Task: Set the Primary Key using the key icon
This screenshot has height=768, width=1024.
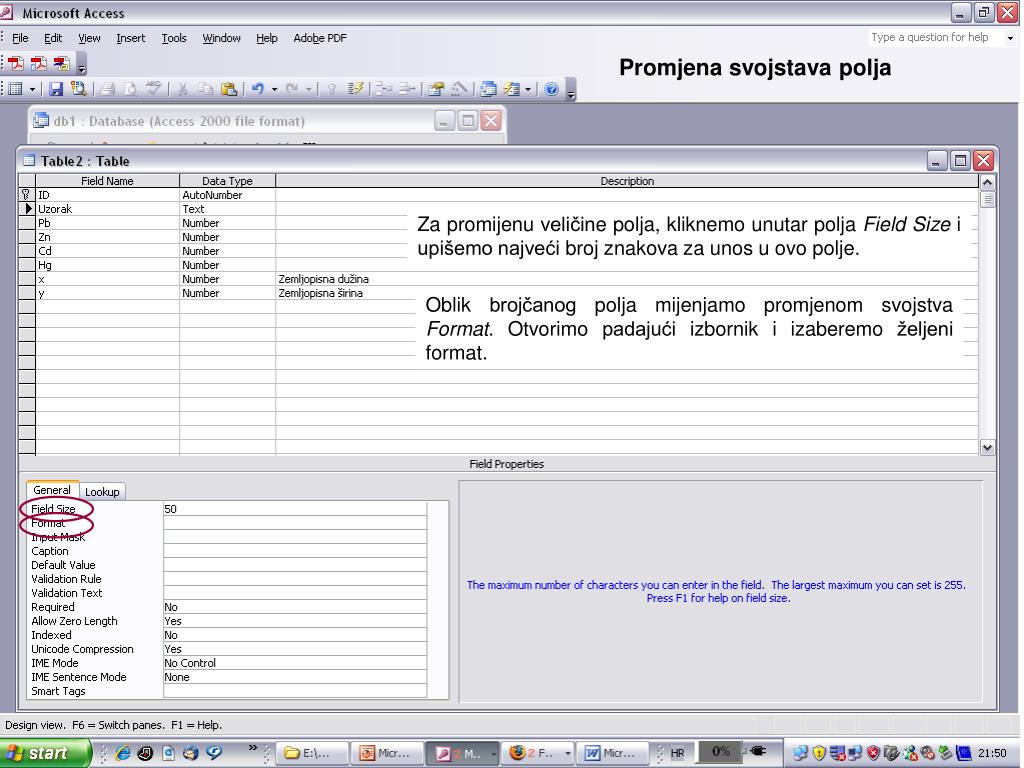Action: pos(332,89)
